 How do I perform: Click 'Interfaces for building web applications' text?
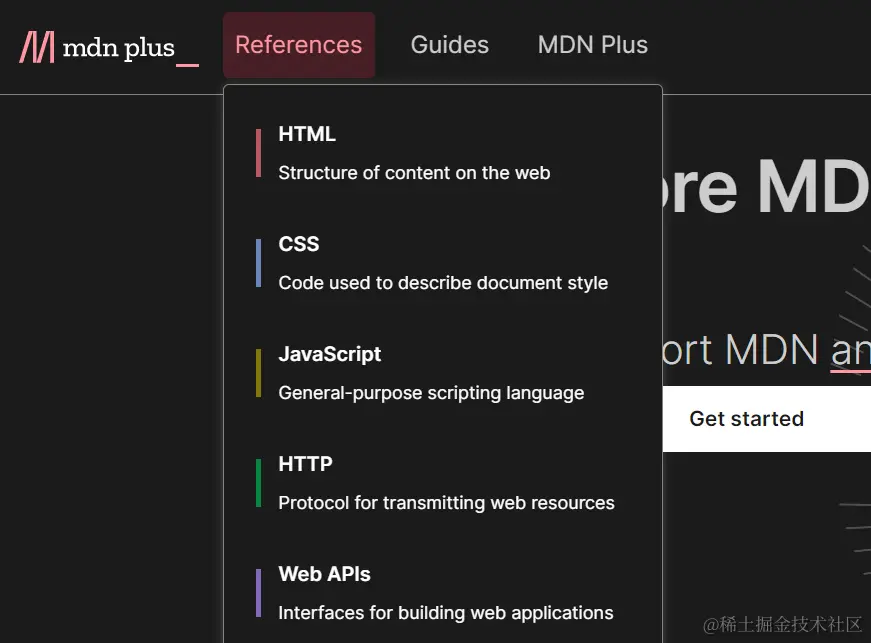tap(446, 612)
